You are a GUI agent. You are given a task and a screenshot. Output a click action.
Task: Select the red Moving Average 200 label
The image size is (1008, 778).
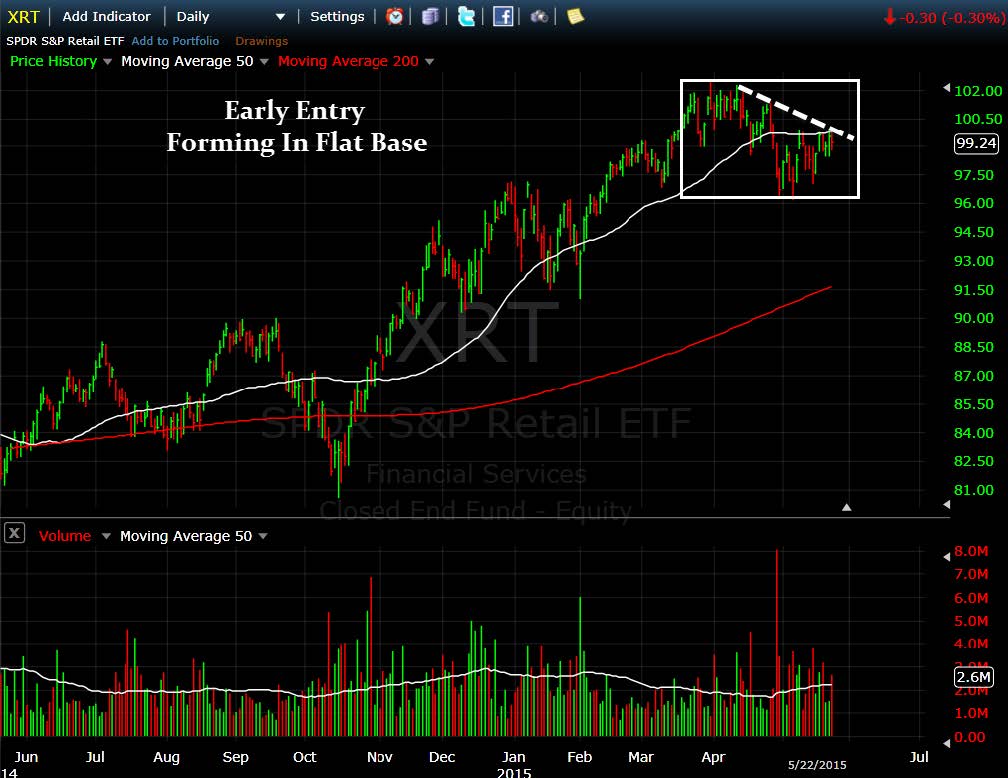click(348, 61)
